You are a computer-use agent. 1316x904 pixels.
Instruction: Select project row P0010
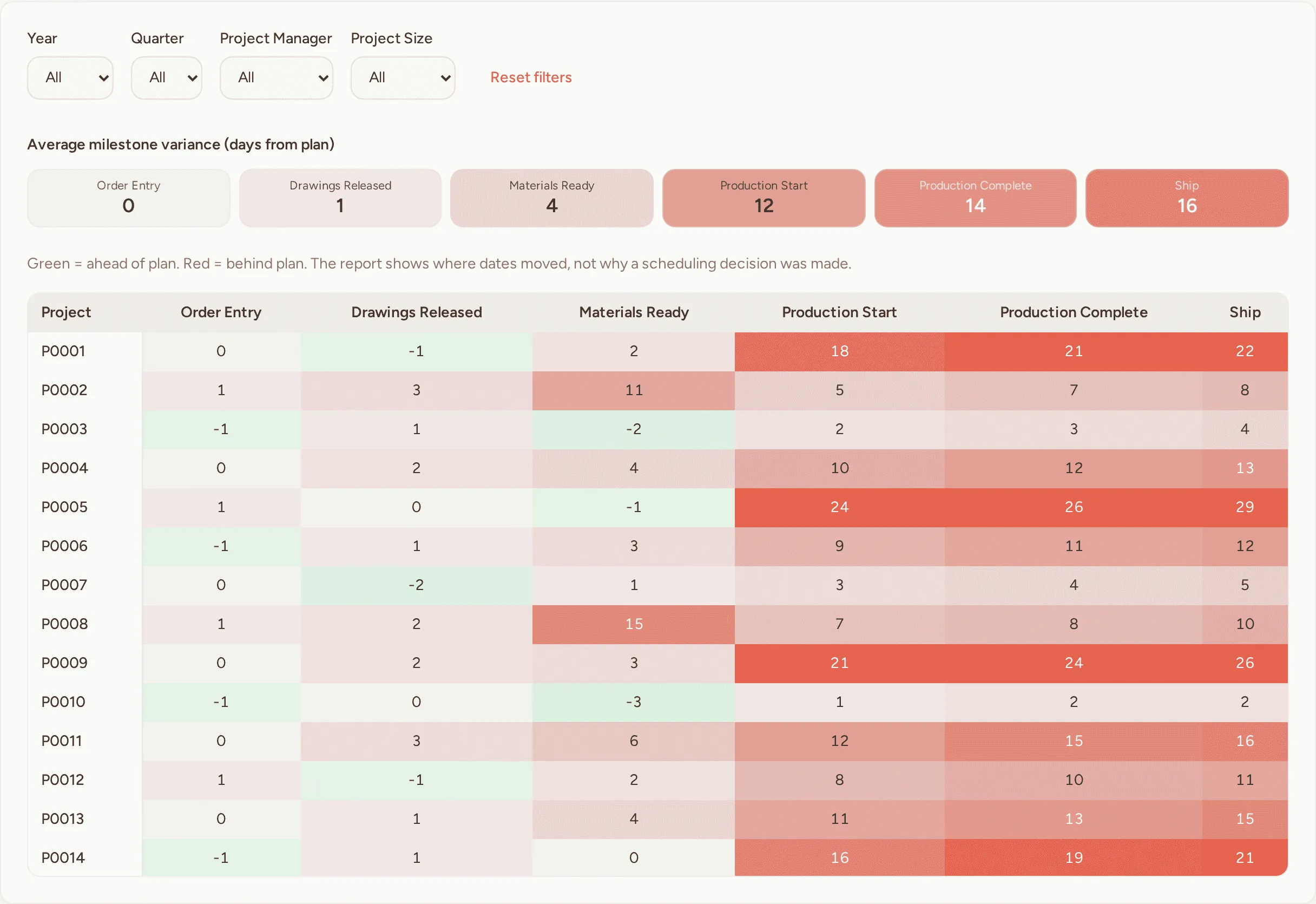point(657,702)
